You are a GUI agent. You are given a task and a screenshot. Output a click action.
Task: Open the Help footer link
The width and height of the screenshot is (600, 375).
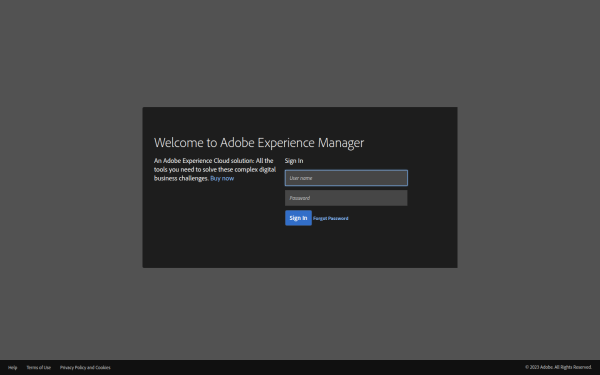[13, 367]
